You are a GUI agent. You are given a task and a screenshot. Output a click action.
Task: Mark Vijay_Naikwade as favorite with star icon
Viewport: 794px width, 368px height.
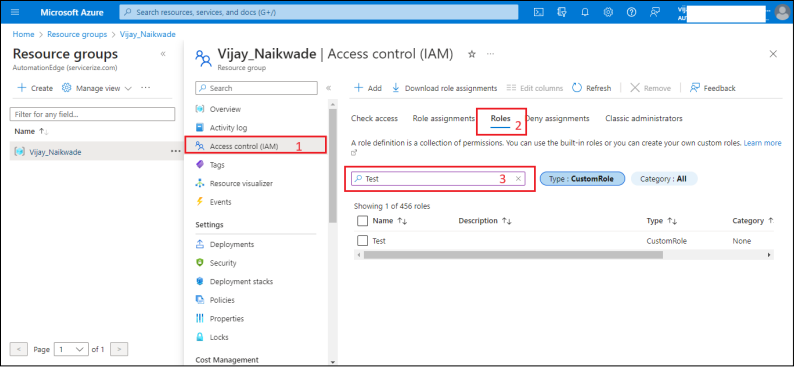tap(471, 54)
